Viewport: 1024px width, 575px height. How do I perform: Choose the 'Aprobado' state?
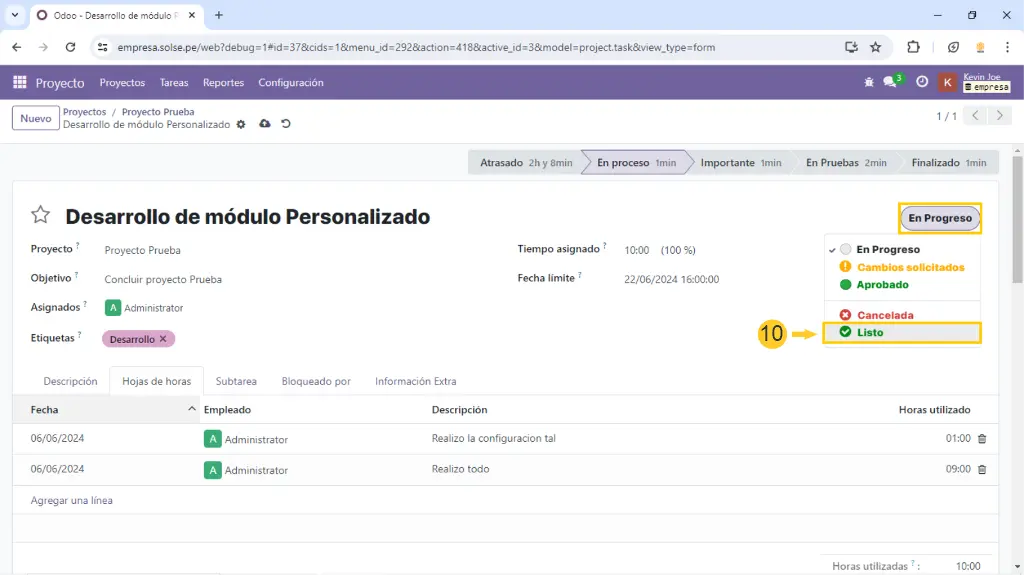click(x=882, y=285)
